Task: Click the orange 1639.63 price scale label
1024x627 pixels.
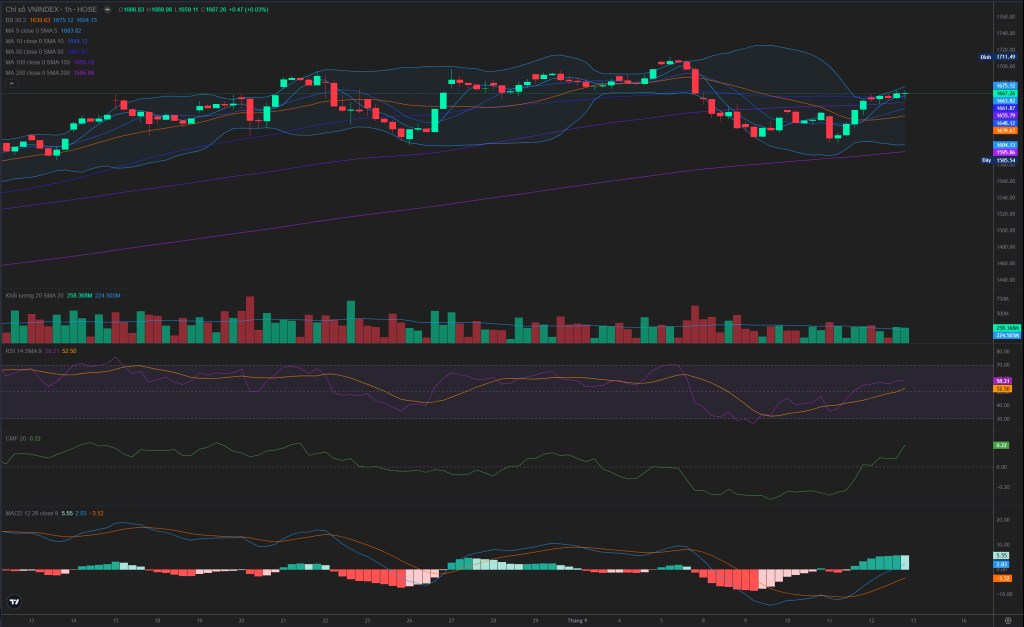Action: tap(1005, 131)
